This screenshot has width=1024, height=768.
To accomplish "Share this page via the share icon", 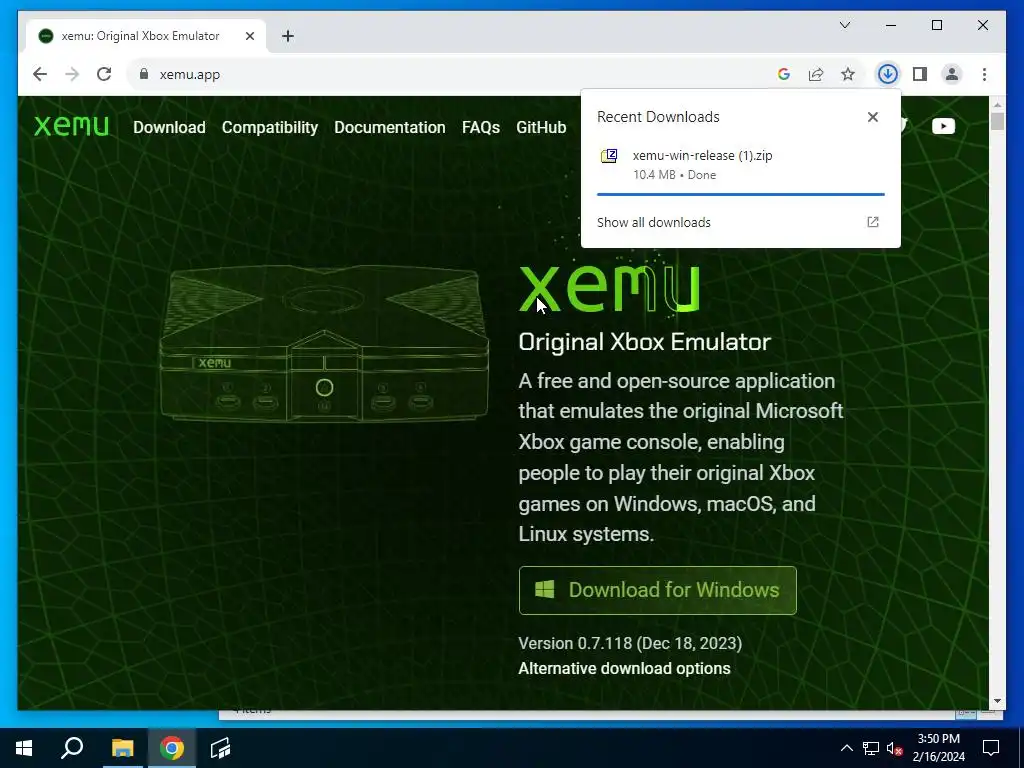I will click(x=816, y=74).
